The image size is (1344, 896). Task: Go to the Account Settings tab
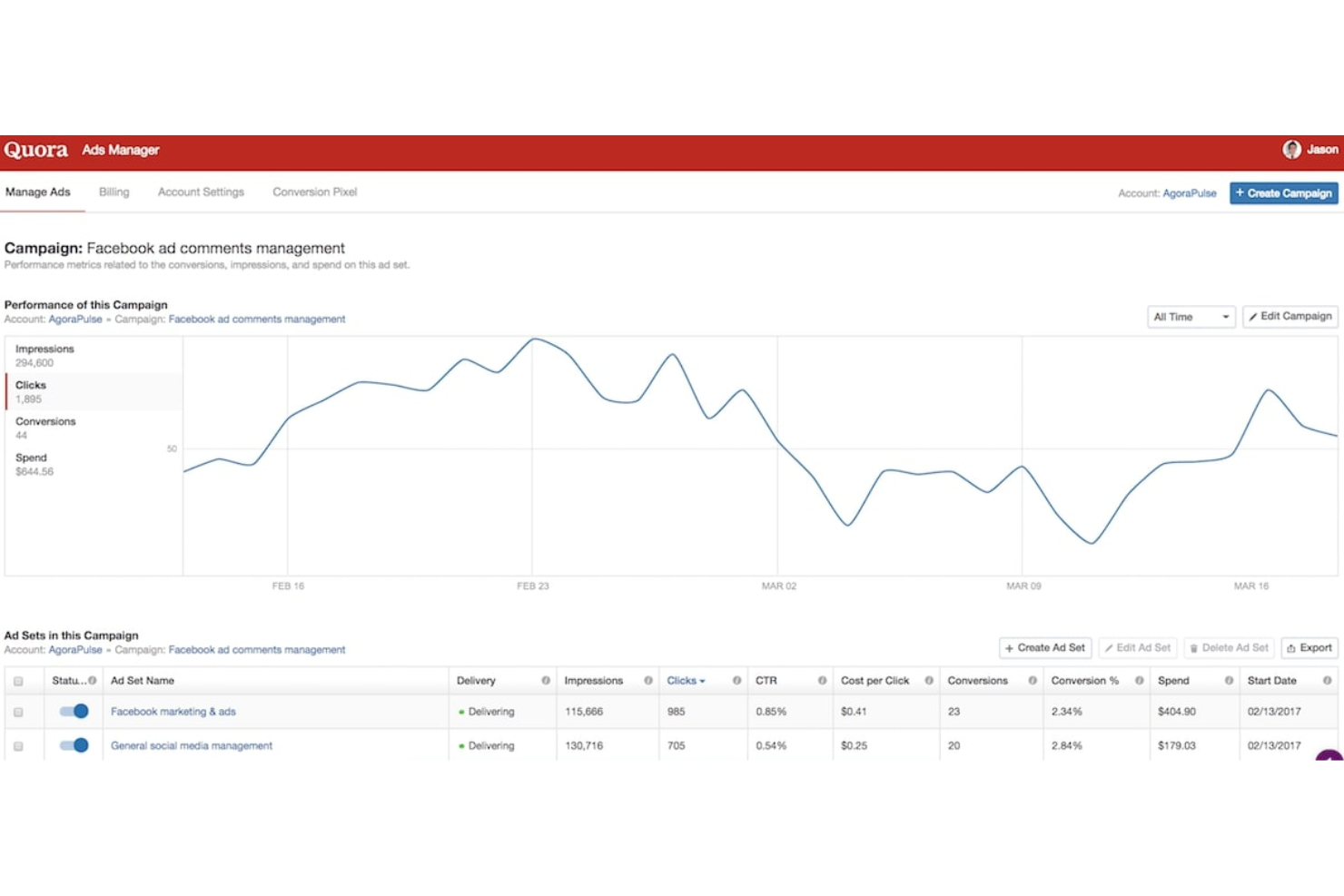tap(201, 192)
